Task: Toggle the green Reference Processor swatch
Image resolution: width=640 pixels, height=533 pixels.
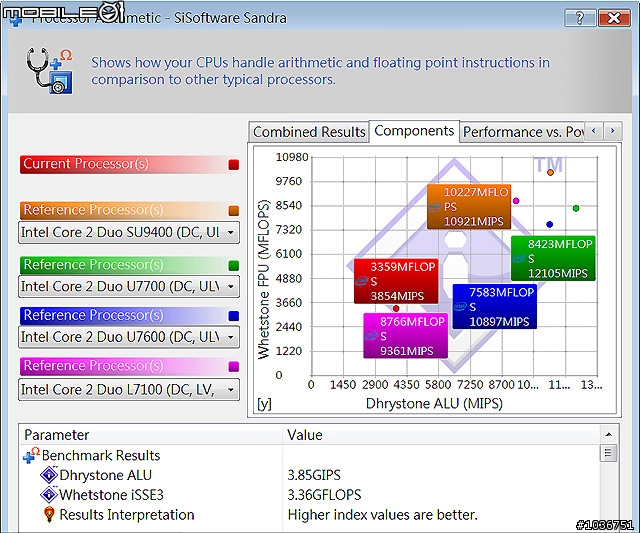Action: [233, 266]
